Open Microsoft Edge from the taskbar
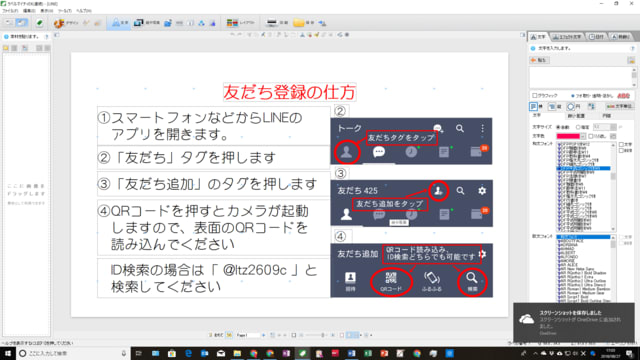640x360 pixels. tap(188, 353)
